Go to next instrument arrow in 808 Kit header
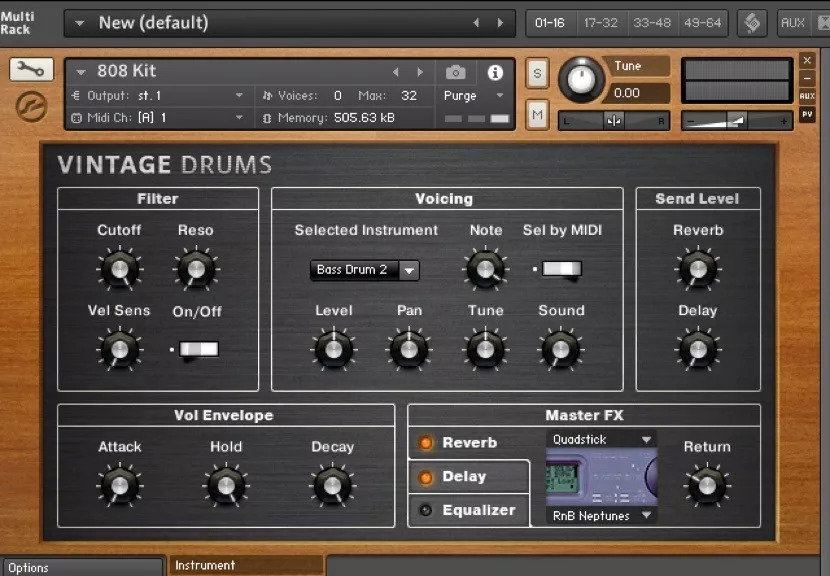 click(x=420, y=72)
